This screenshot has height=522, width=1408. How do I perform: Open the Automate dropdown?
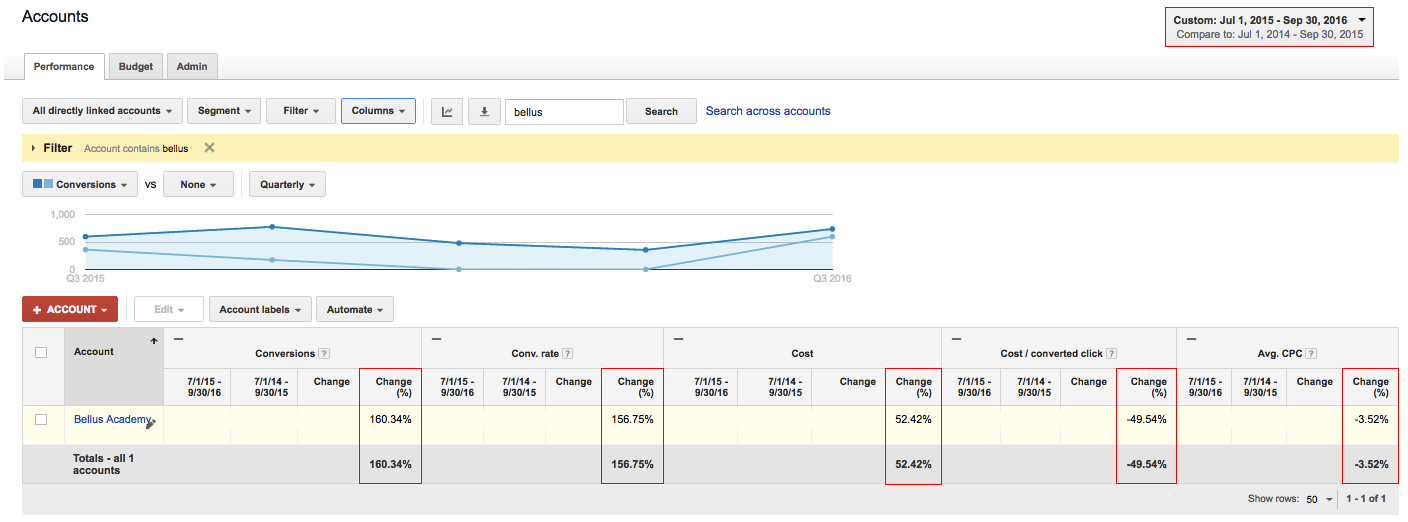click(x=355, y=310)
